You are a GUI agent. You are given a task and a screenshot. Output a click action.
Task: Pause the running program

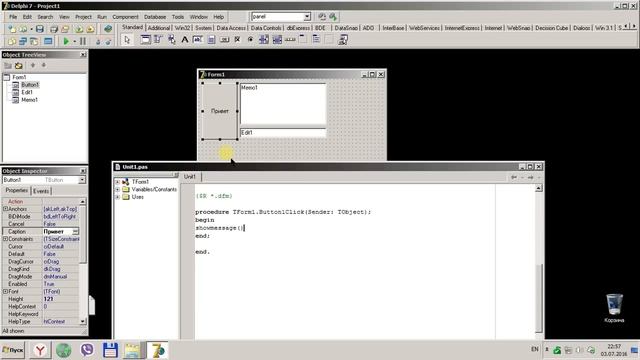(83, 41)
